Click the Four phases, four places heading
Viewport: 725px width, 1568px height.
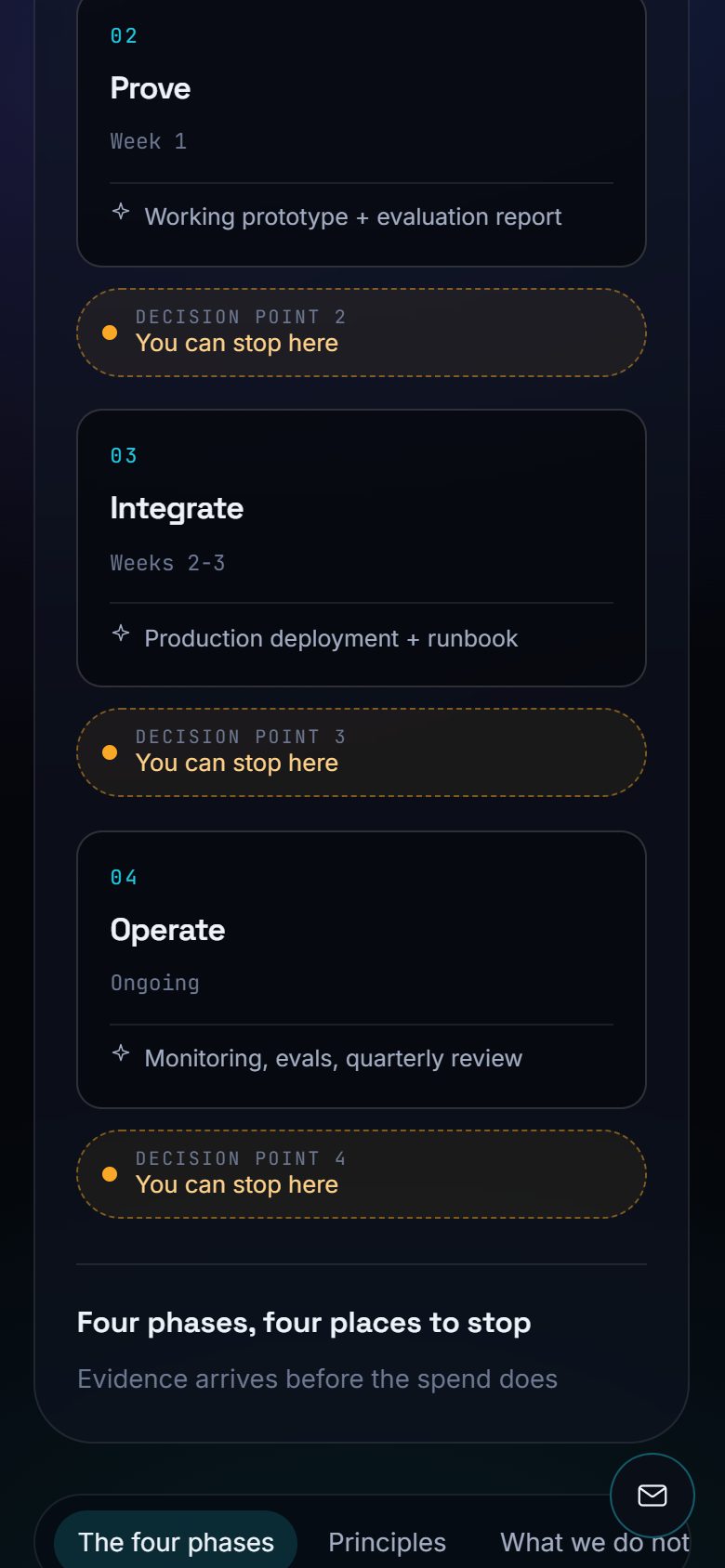pos(304,1323)
